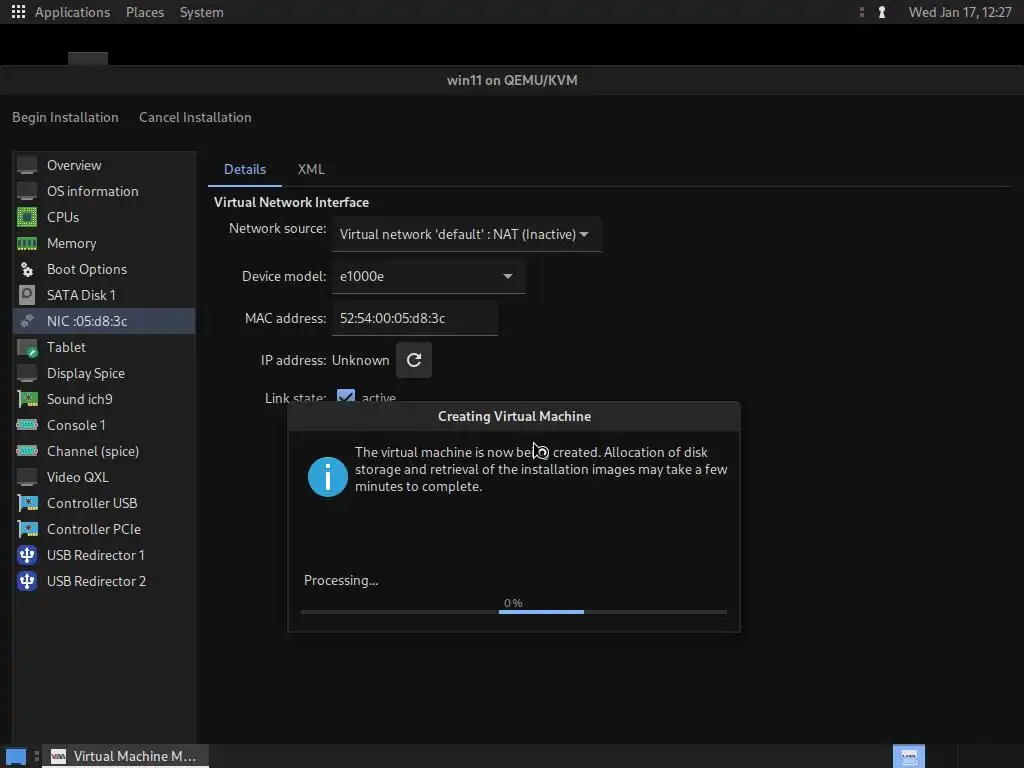Screen dimensions: 1024x768
Task: Select the USB Redirector 1 icon
Action: [27, 555]
